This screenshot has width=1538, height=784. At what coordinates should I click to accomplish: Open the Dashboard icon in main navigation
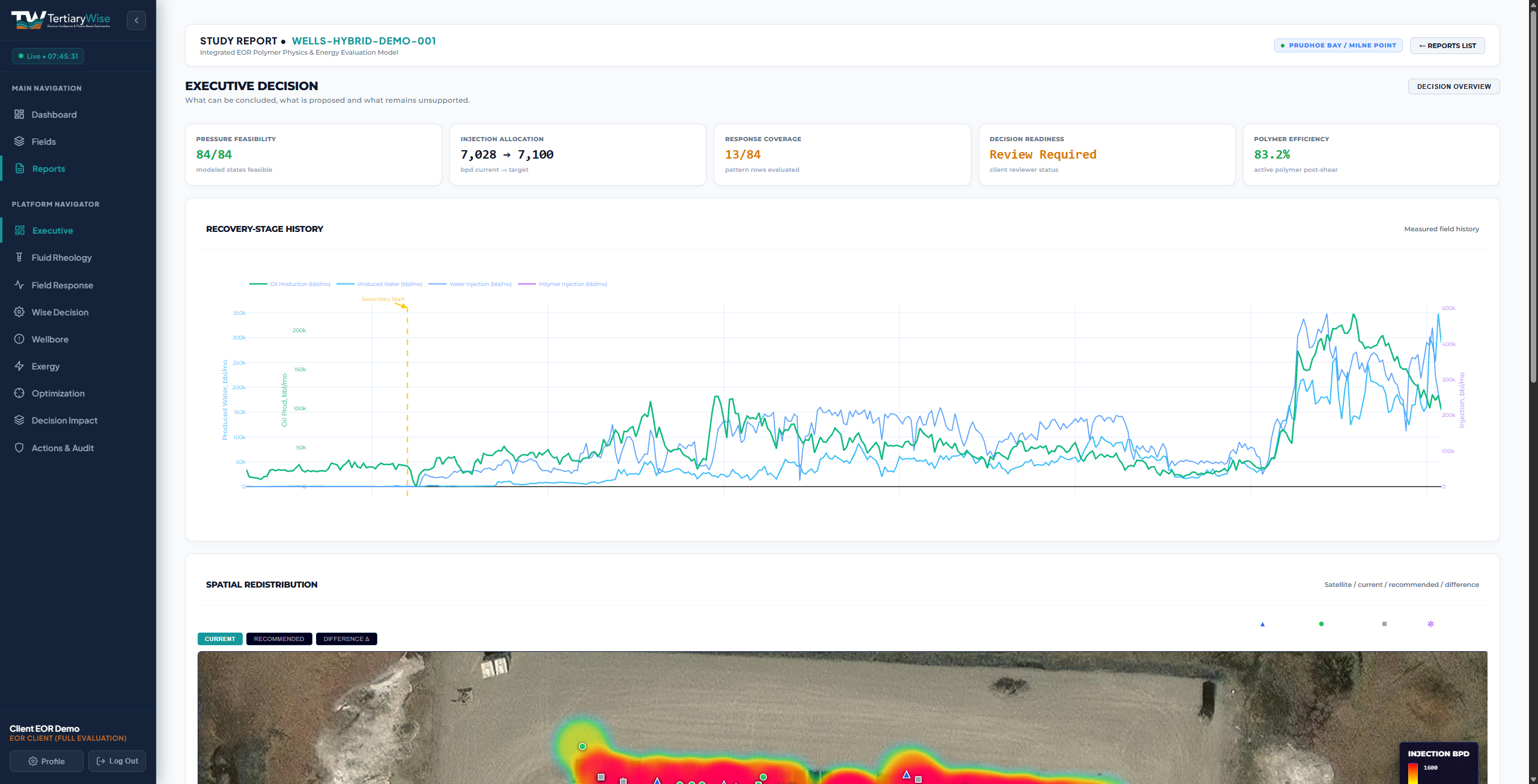click(x=19, y=114)
